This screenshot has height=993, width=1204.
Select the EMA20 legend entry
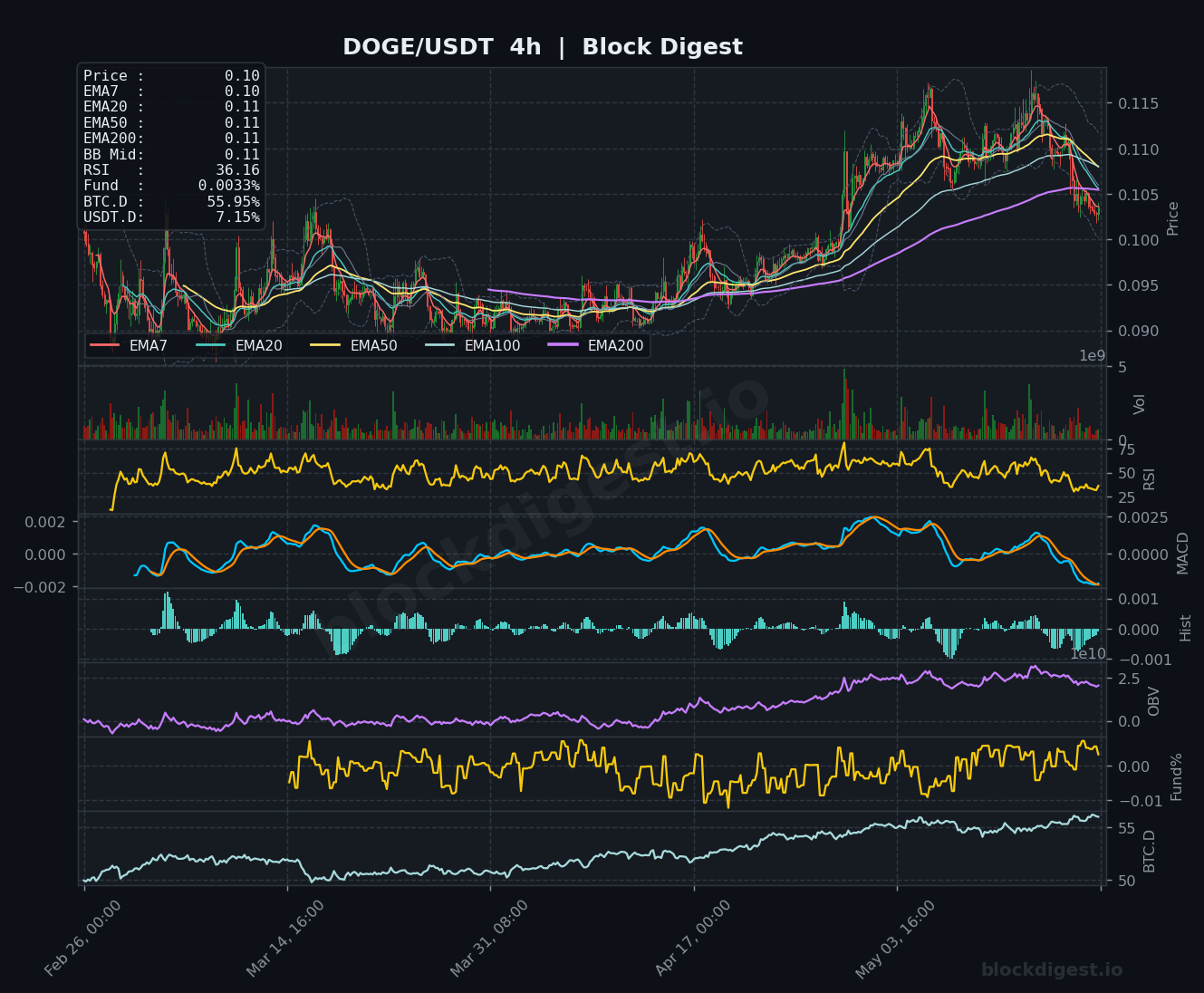pos(239,345)
